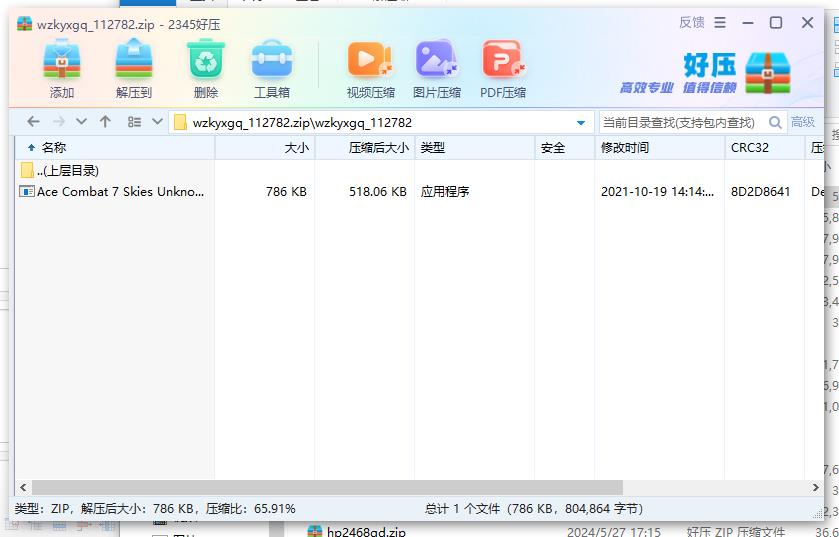
Task: Sort by the 修改时间 column header
Action: (x=660, y=148)
